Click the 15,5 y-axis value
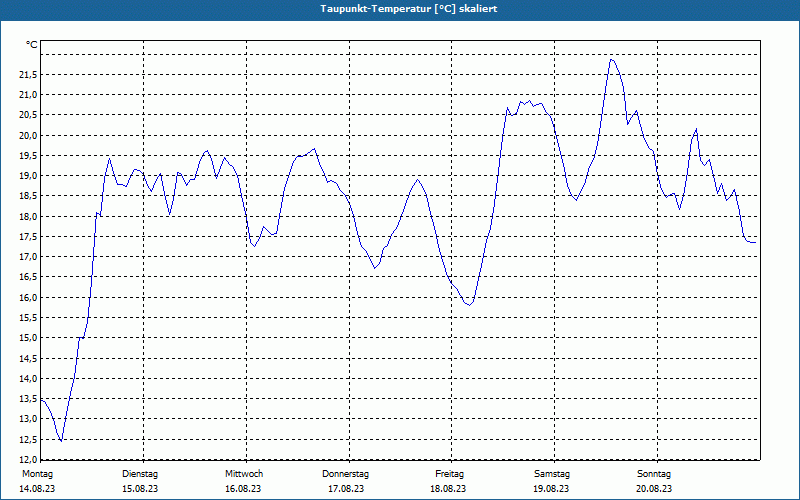 tap(28, 318)
